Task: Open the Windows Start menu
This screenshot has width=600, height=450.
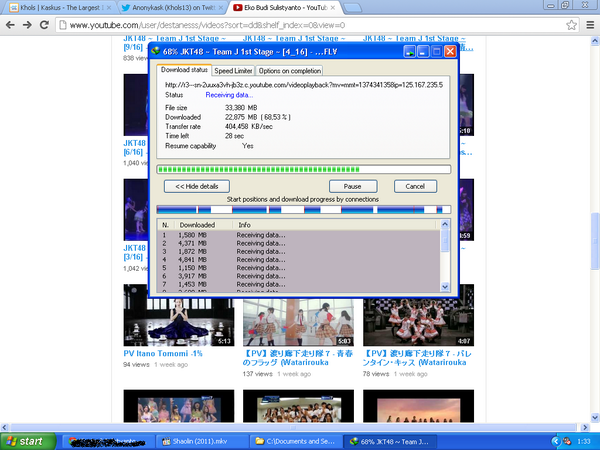Action: click(x=28, y=442)
